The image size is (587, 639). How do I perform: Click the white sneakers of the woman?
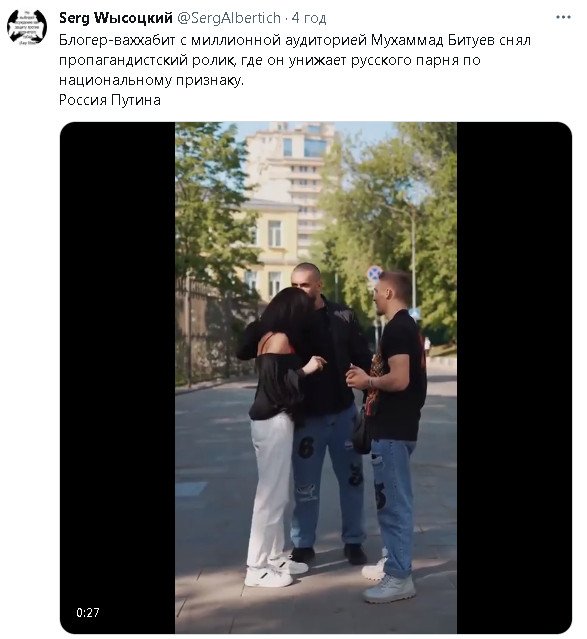tap(276, 573)
